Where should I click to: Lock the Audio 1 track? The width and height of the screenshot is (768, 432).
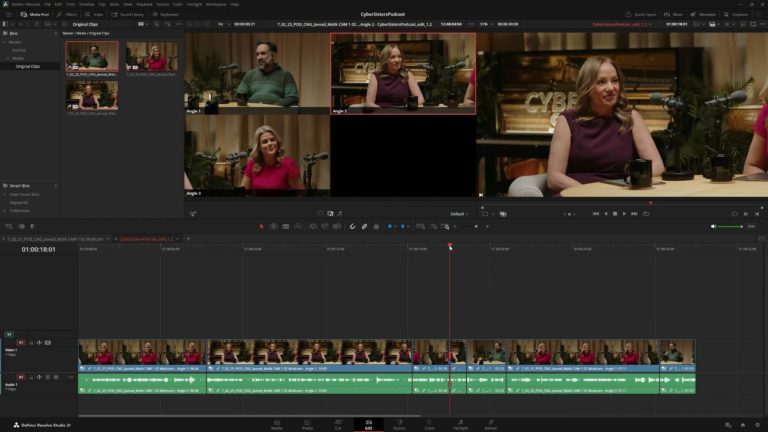pyautogui.click(x=31, y=377)
